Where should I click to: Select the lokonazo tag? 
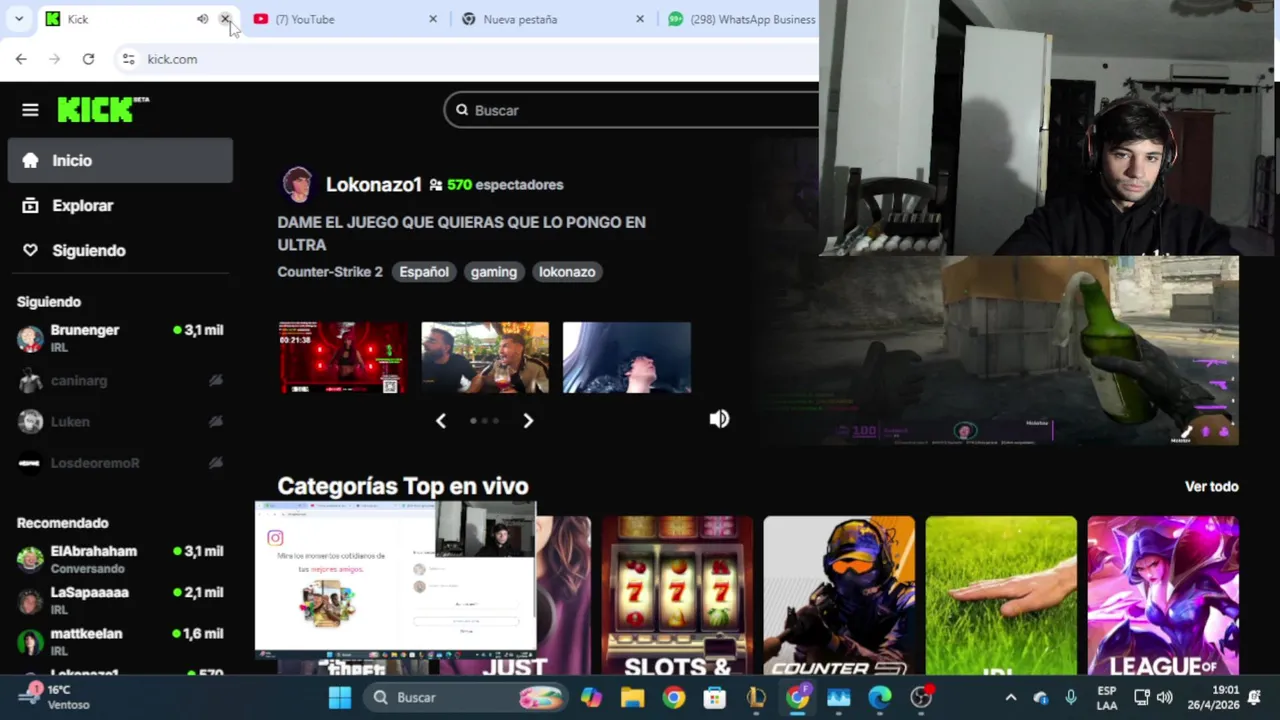[x=567, y=272]
